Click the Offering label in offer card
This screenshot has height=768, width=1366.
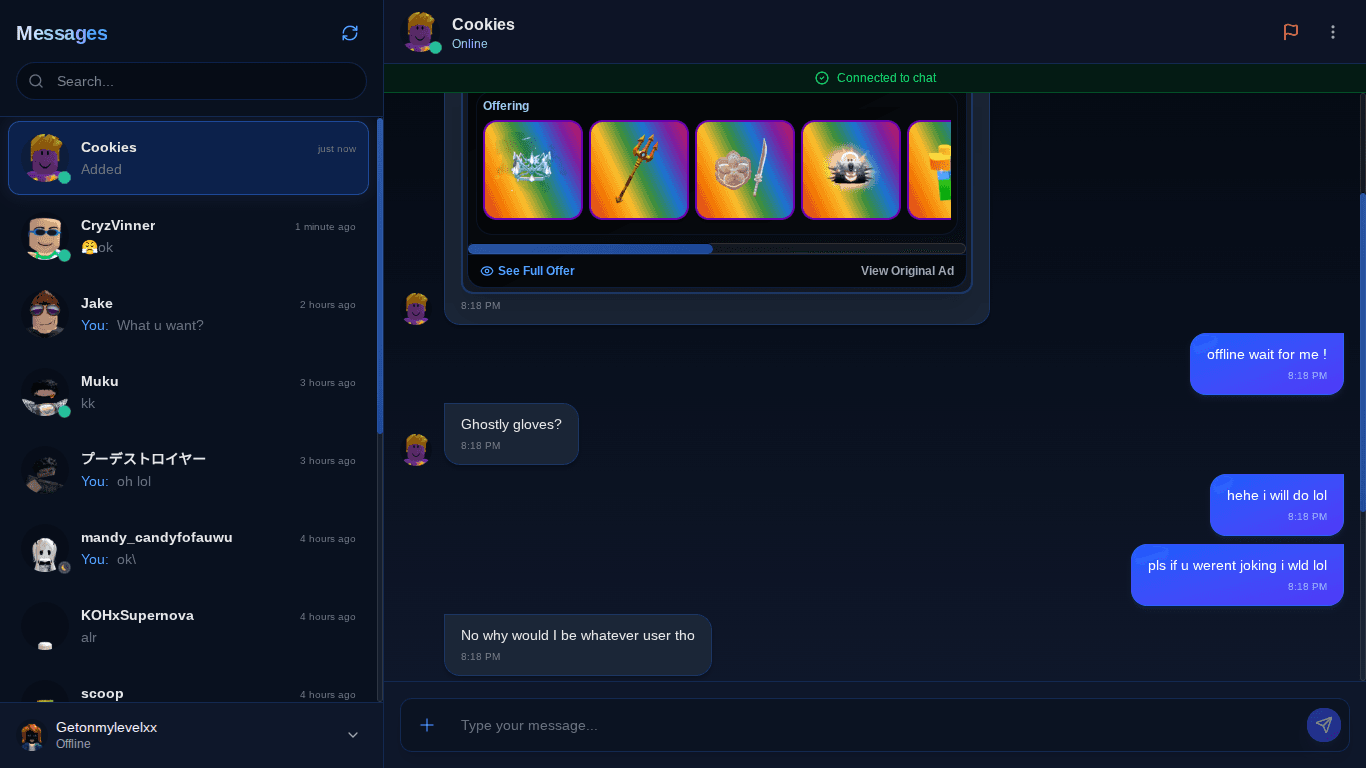pos(506,106)
